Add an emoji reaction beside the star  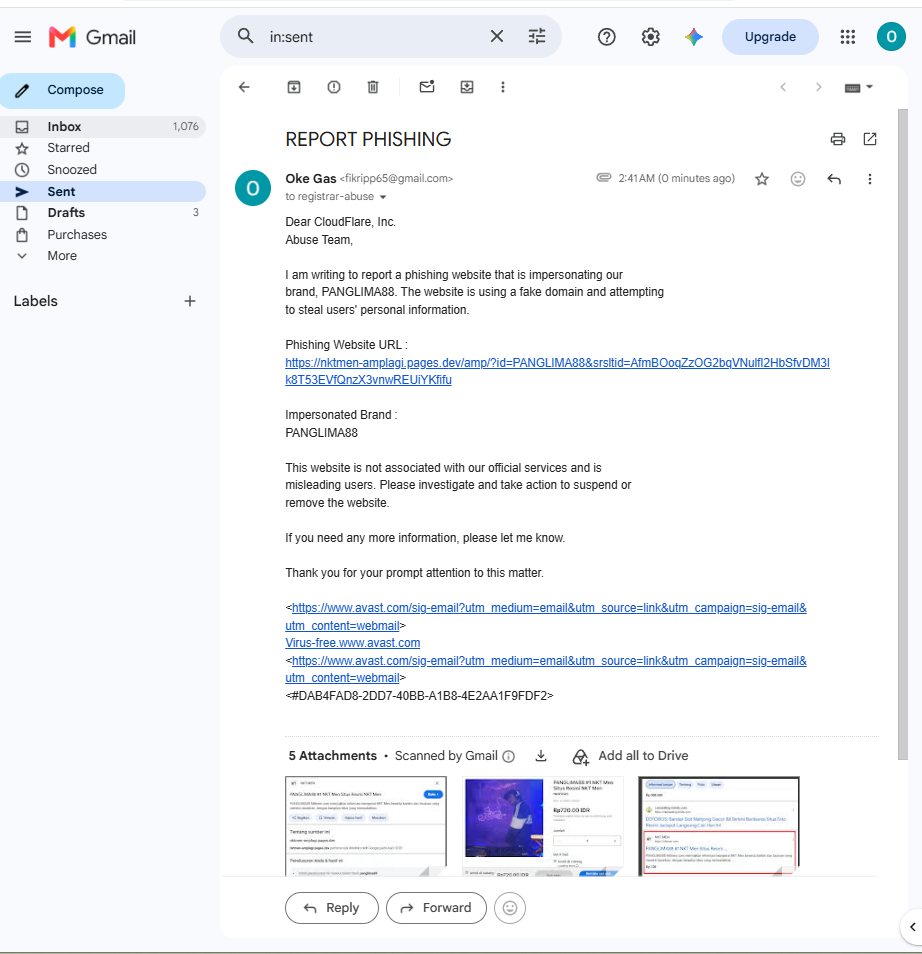(798, 179)
